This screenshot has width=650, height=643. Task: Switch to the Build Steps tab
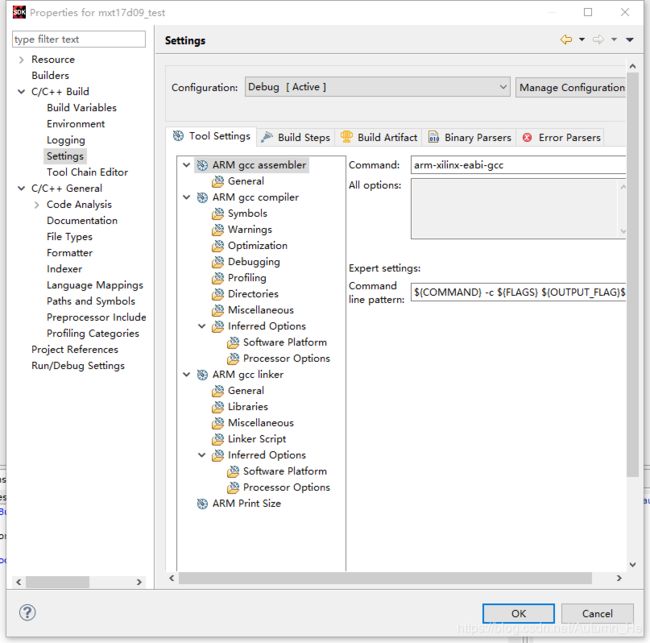295,137
